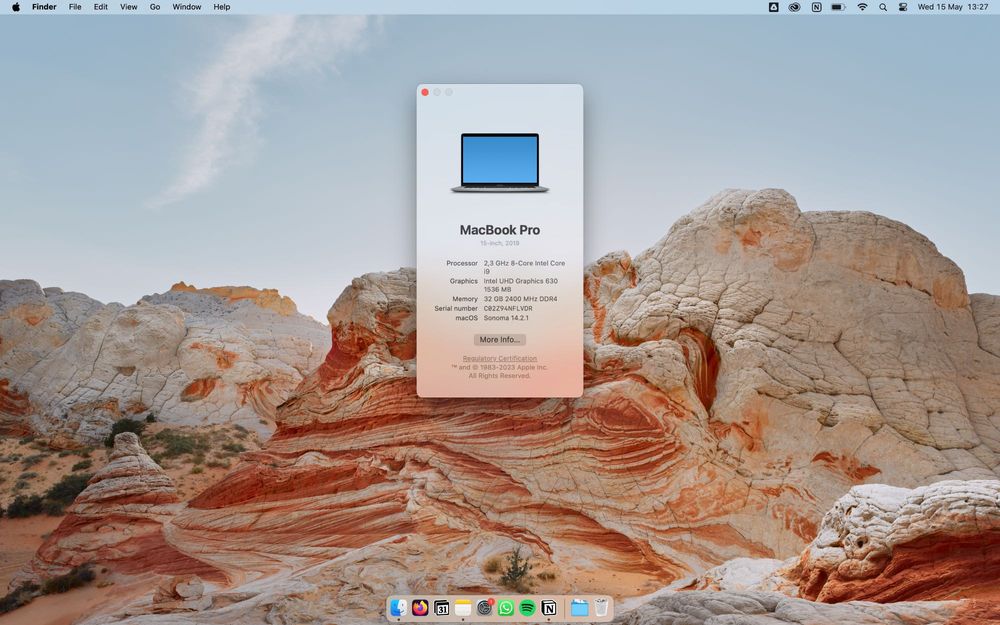
Task: Open the Apple menu
Action: tap(16, 7)
